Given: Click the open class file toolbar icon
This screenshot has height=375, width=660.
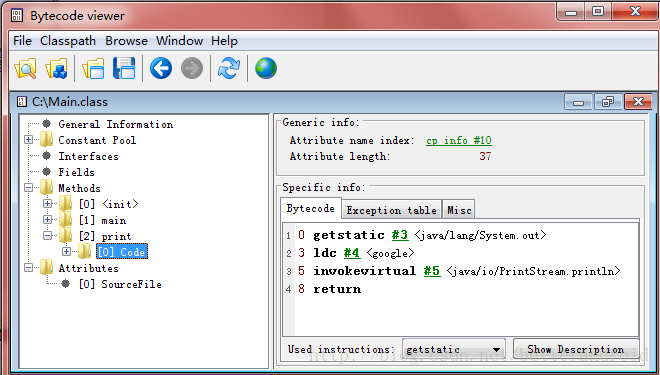Looking at the screenshot, I should 25,68.
